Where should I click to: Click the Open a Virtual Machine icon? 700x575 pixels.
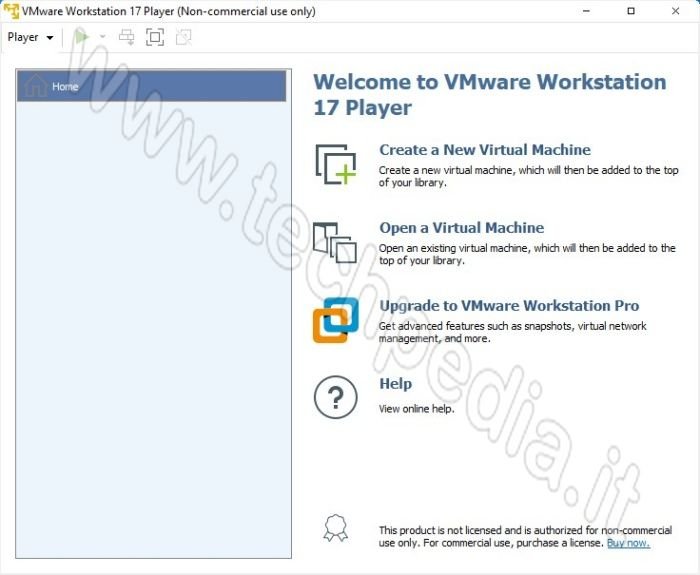[x=335, y=242]
